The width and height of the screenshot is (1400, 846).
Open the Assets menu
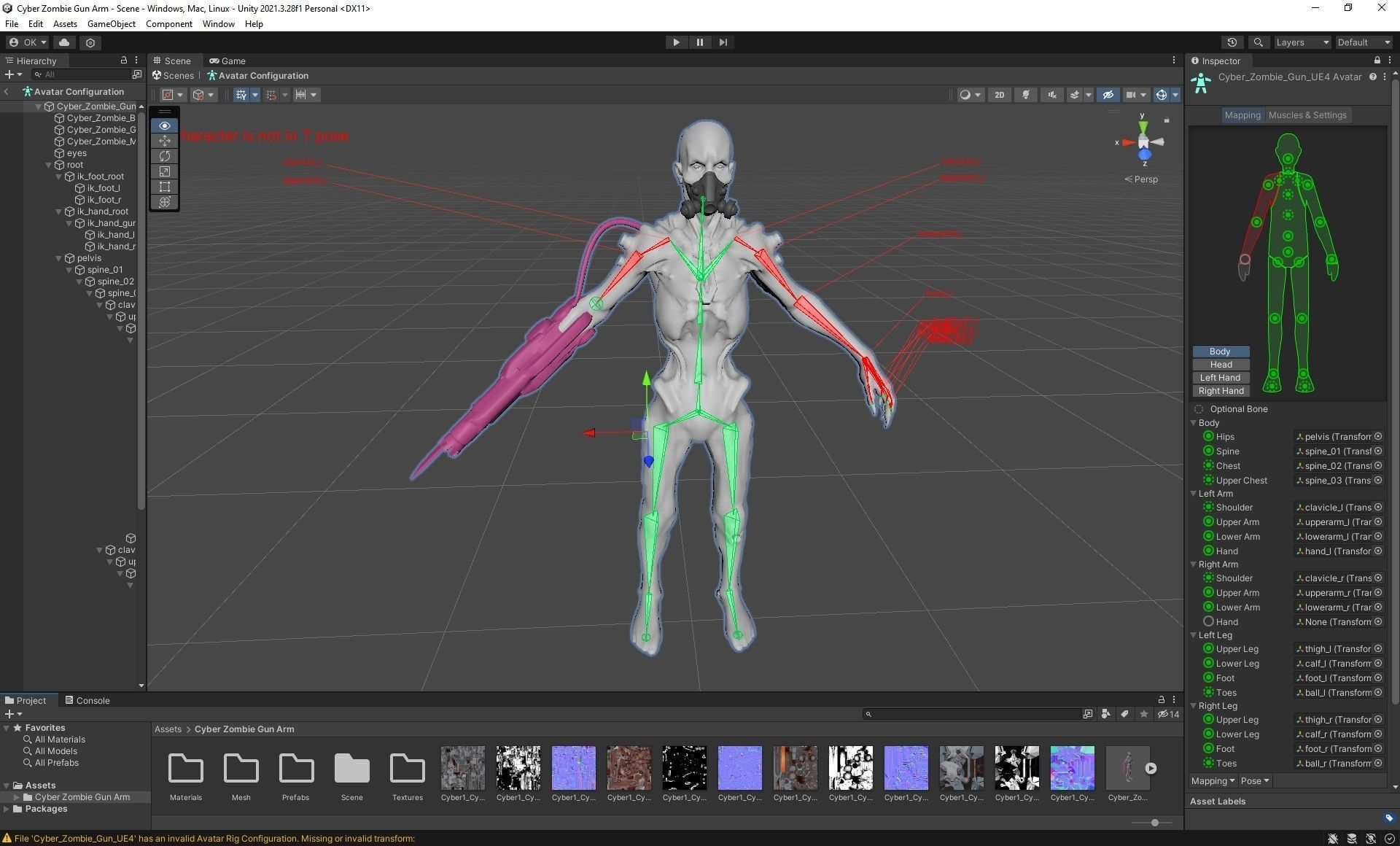click(x=65, y=24)
